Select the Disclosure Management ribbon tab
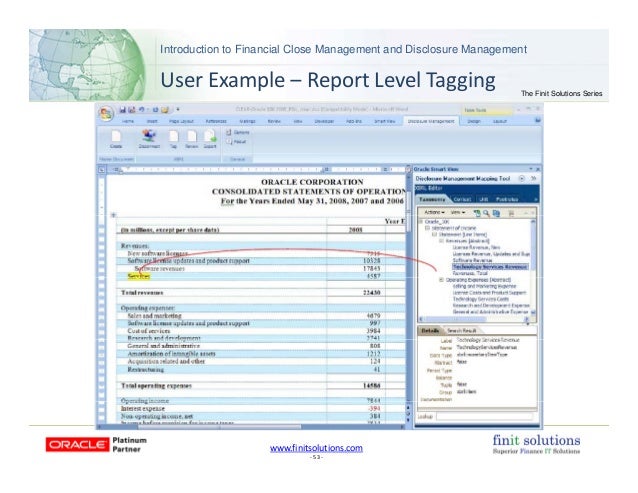The height and width of the screenshot is (493, 638). (x=431, y=121)
